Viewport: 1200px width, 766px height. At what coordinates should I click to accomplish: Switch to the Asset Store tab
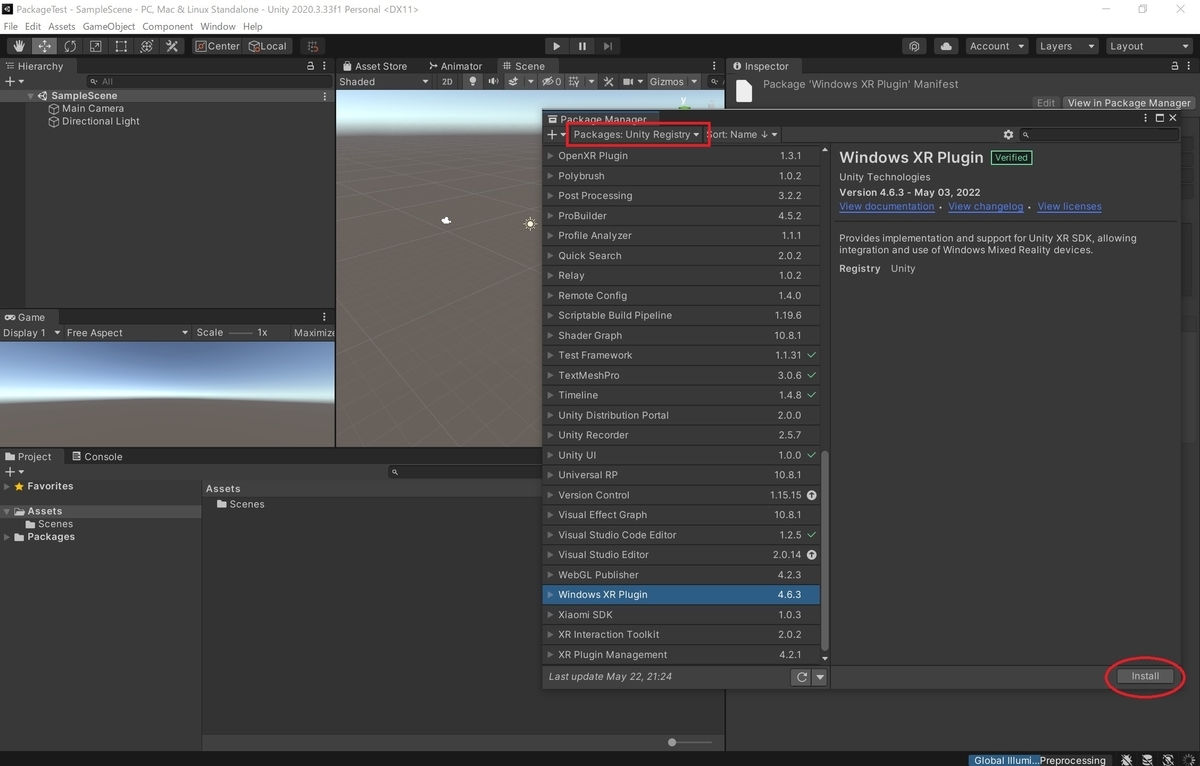coord(374,66)
